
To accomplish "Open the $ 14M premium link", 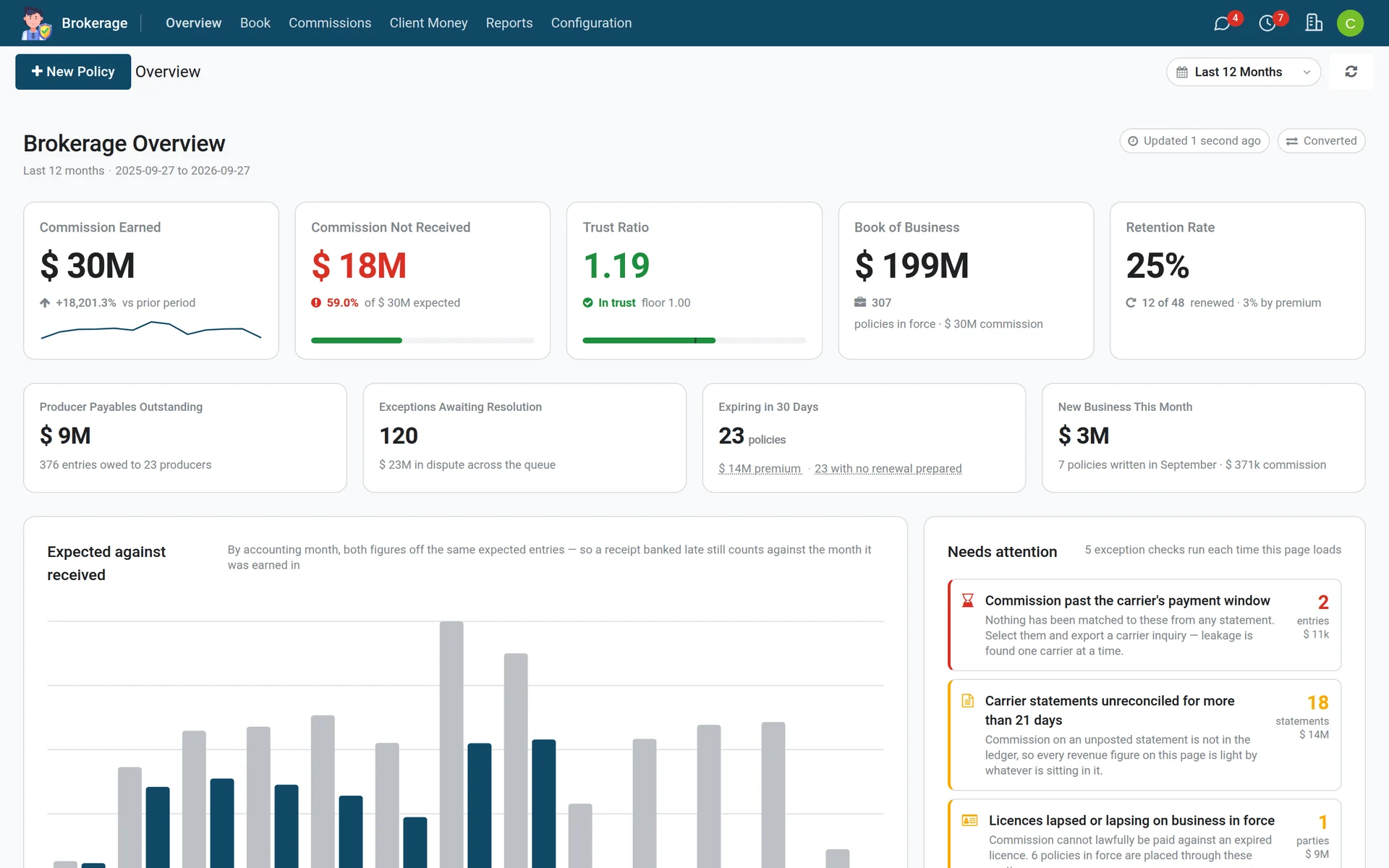I will (x=760, y=469).
